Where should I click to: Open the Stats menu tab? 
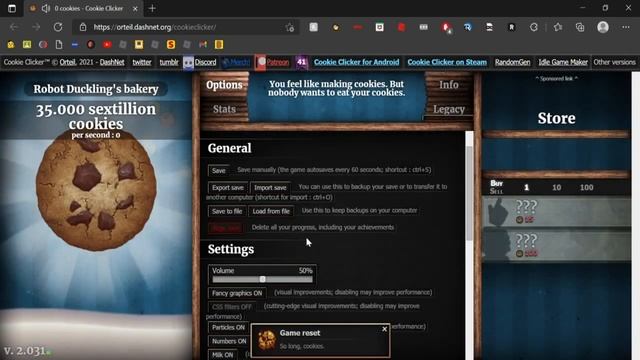point(224,109)
